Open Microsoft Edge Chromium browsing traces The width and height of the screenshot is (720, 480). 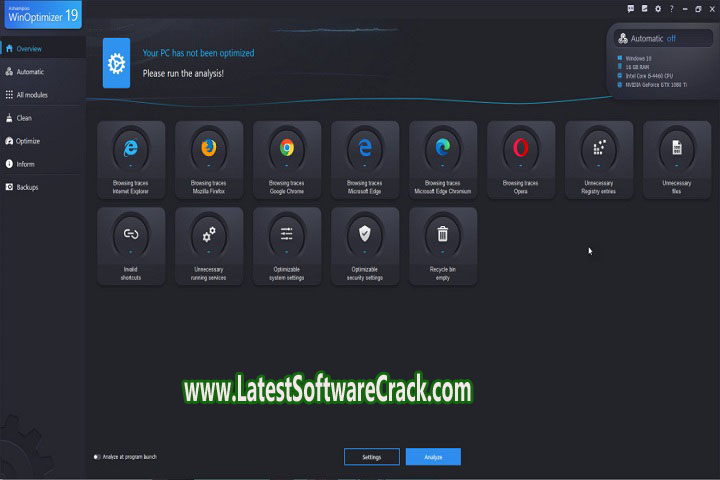click(x=443, y=154)
